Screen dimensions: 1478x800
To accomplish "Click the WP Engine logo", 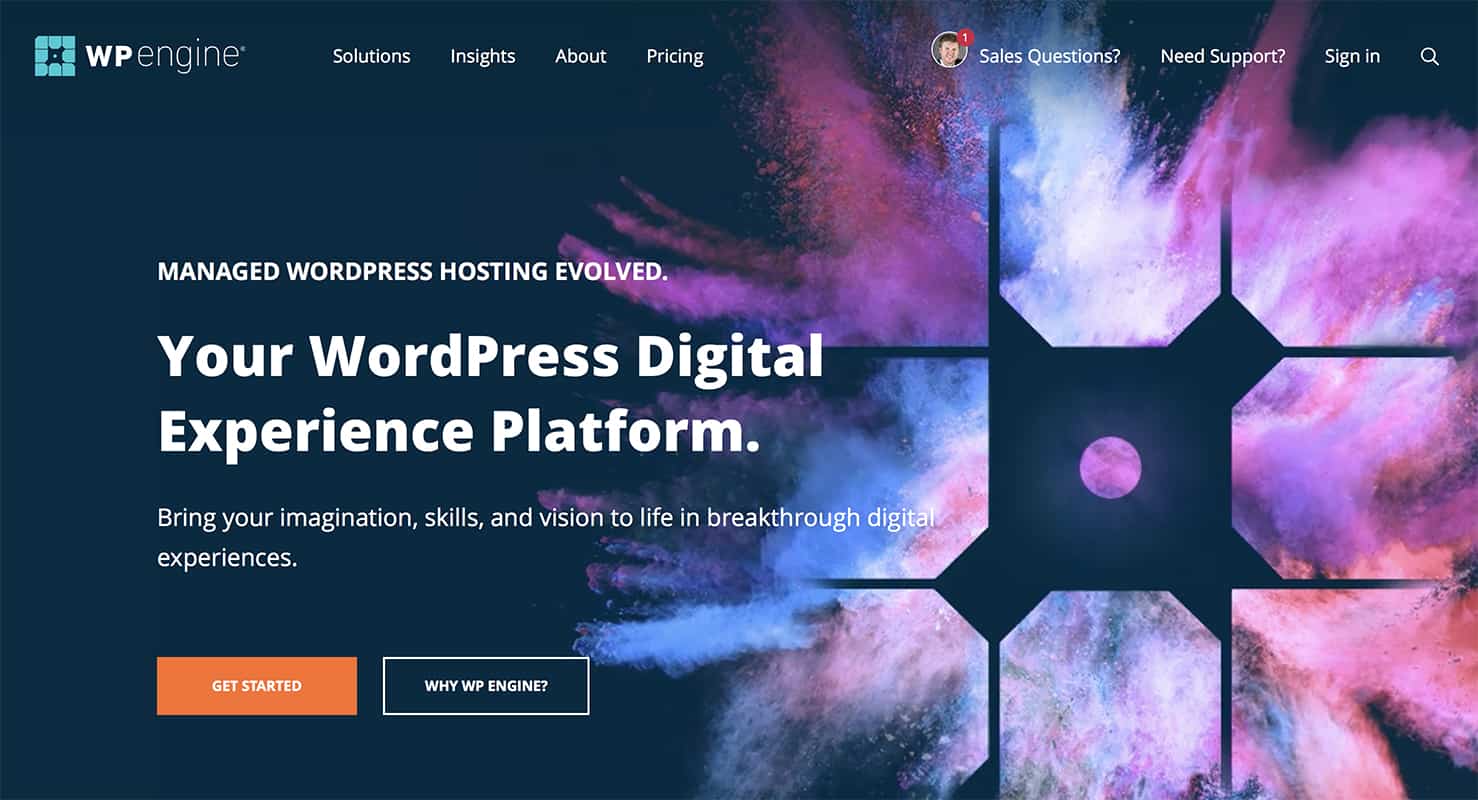I will pos(140,56).
